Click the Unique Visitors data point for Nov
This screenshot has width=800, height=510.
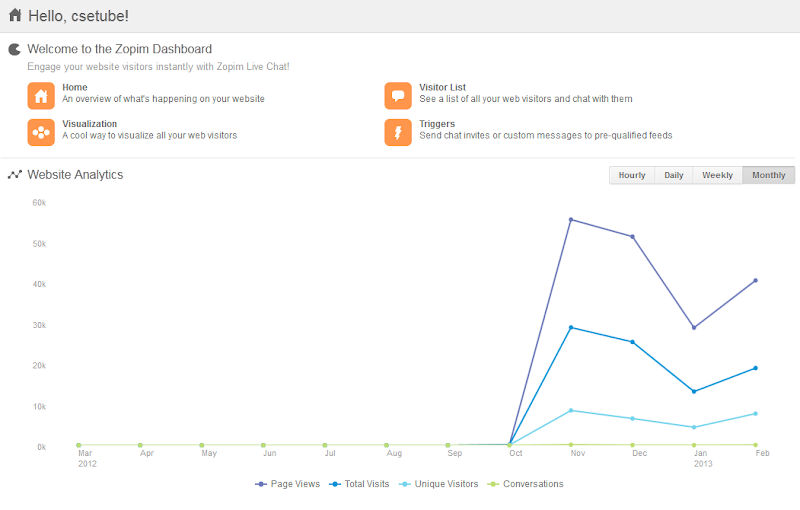point(571,411)
